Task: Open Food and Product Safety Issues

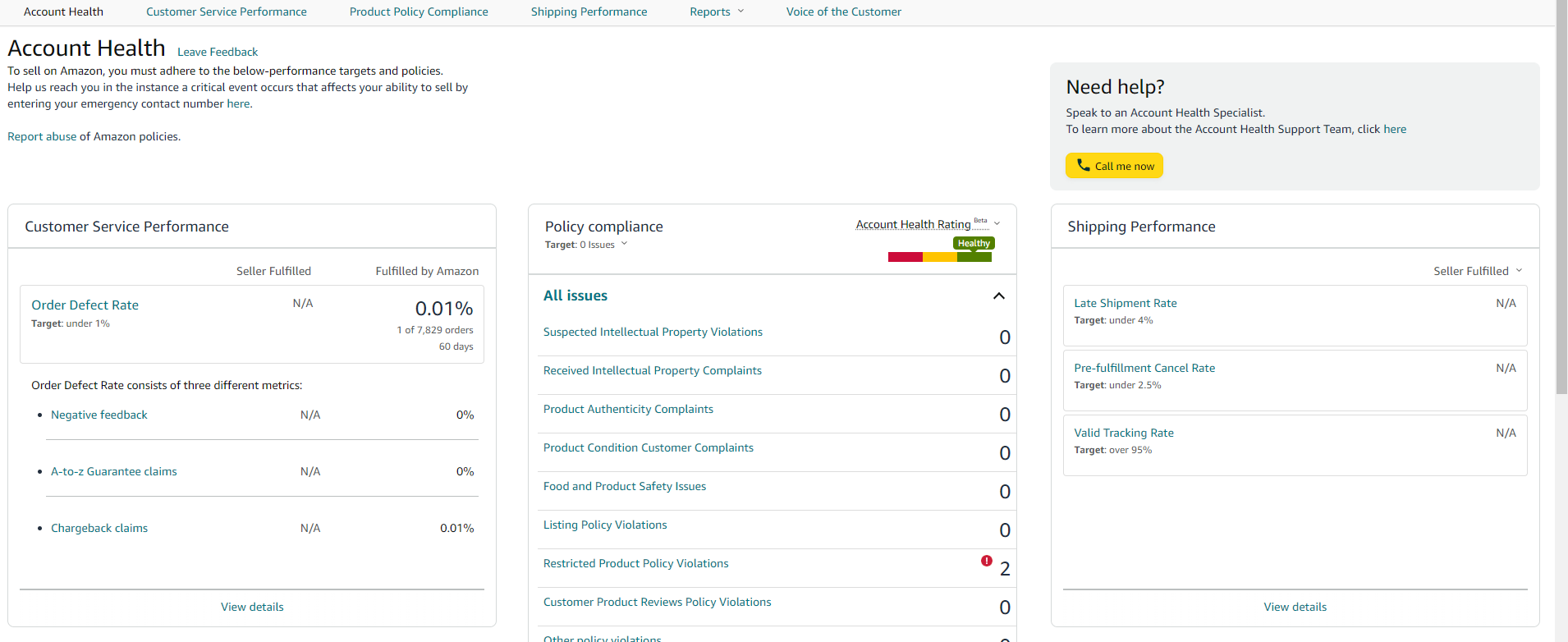Action: (625, 486)
